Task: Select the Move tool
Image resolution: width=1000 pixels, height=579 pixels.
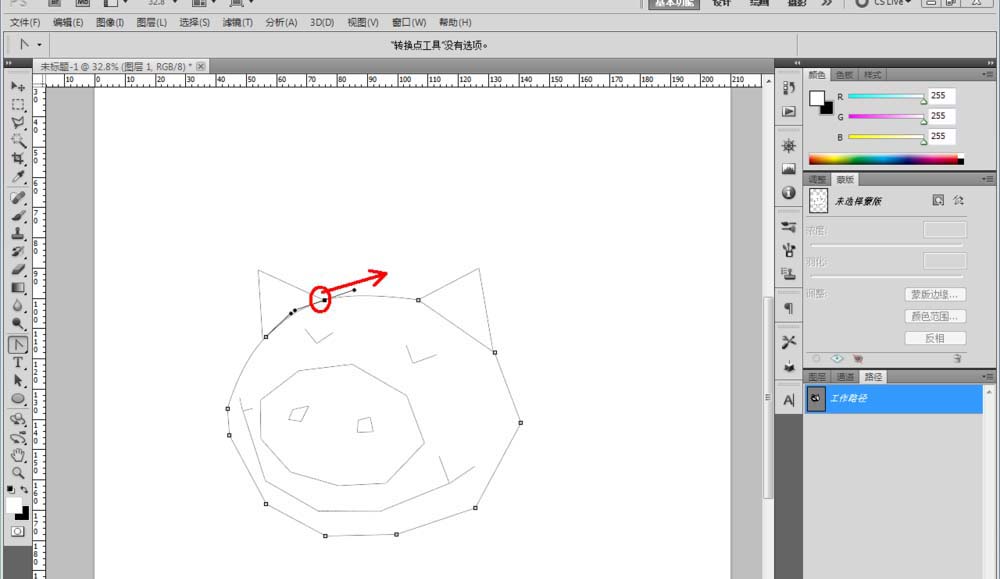Action: pyautogui.click(x=18, y=86)
